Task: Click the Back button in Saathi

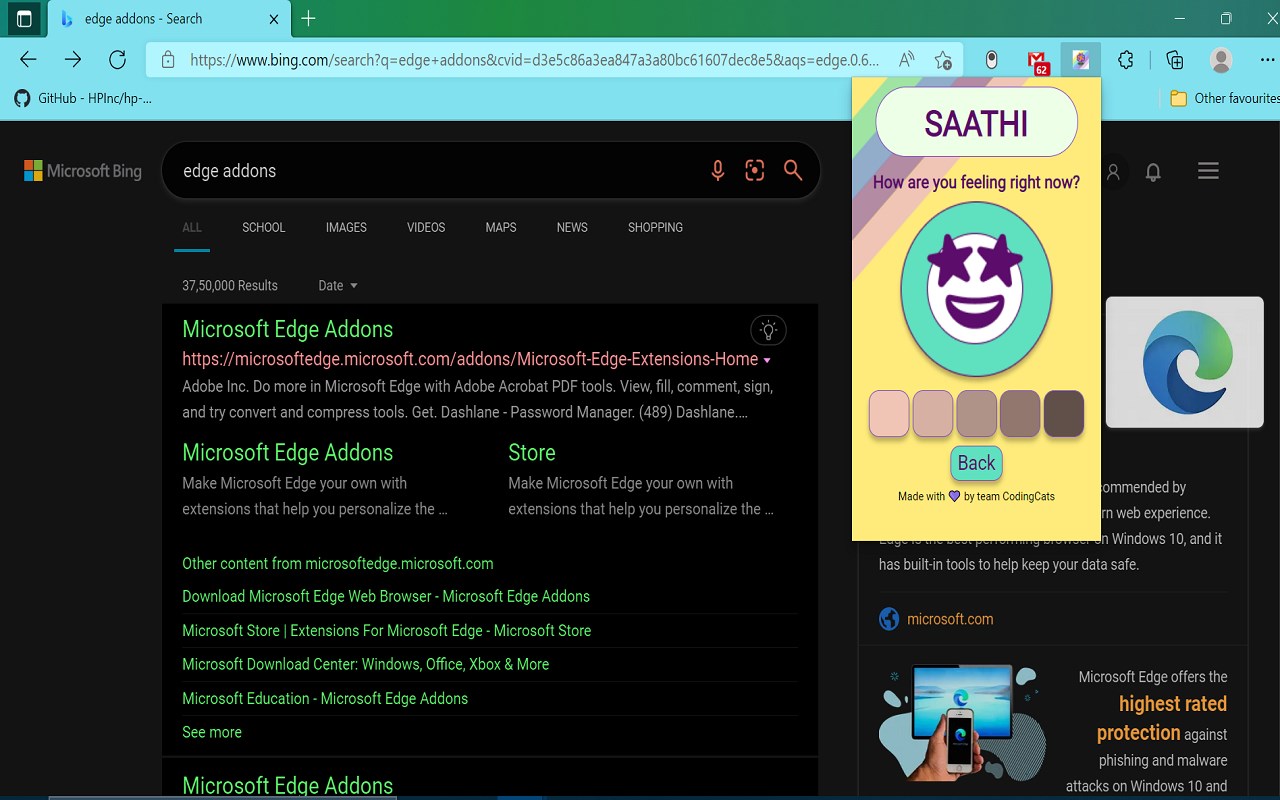Action: (x=976, y=463)
